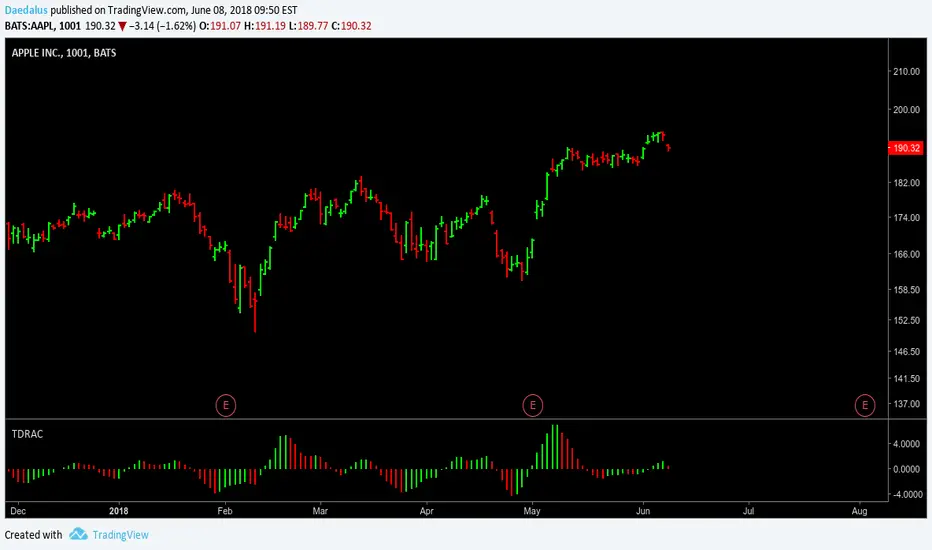Click the TDRAC indicator label

27,434
